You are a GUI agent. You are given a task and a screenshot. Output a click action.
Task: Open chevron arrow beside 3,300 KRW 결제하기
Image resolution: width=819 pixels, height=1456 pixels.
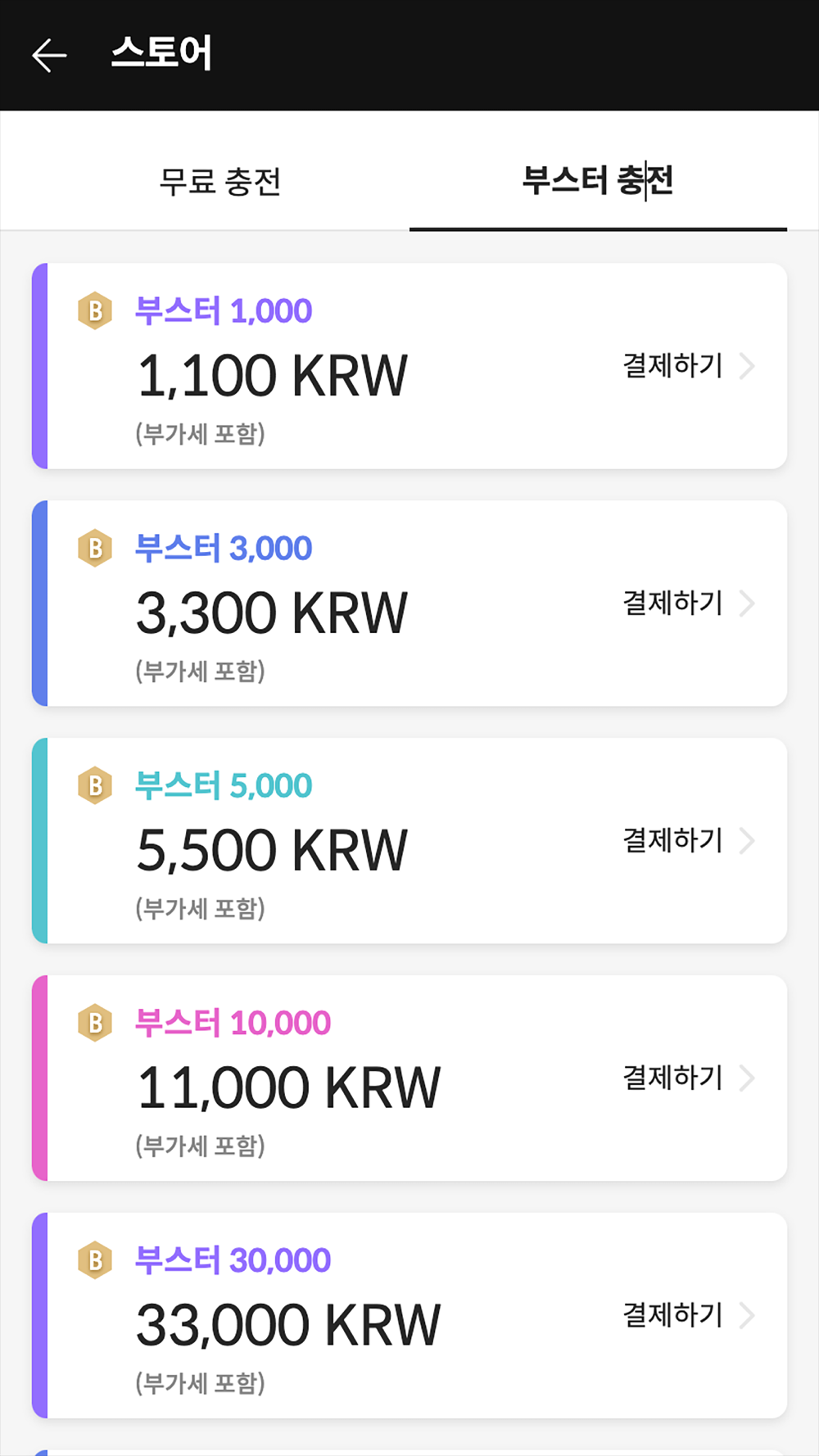[x=747, y=604]
